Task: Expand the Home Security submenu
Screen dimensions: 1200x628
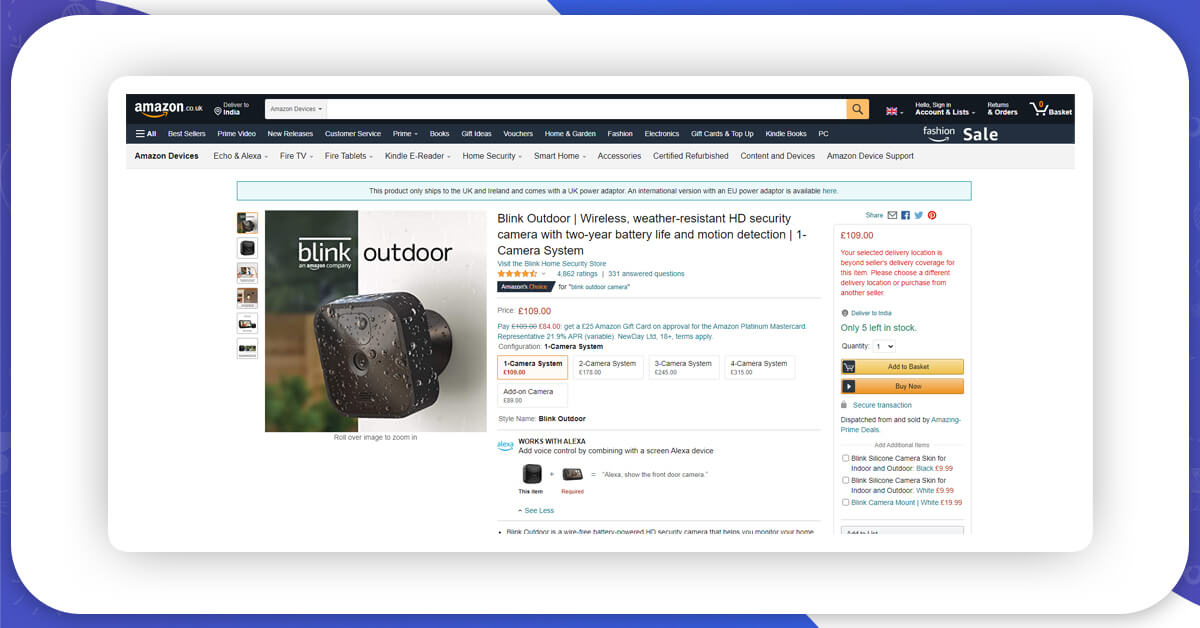Action: (x=492, y=156)
